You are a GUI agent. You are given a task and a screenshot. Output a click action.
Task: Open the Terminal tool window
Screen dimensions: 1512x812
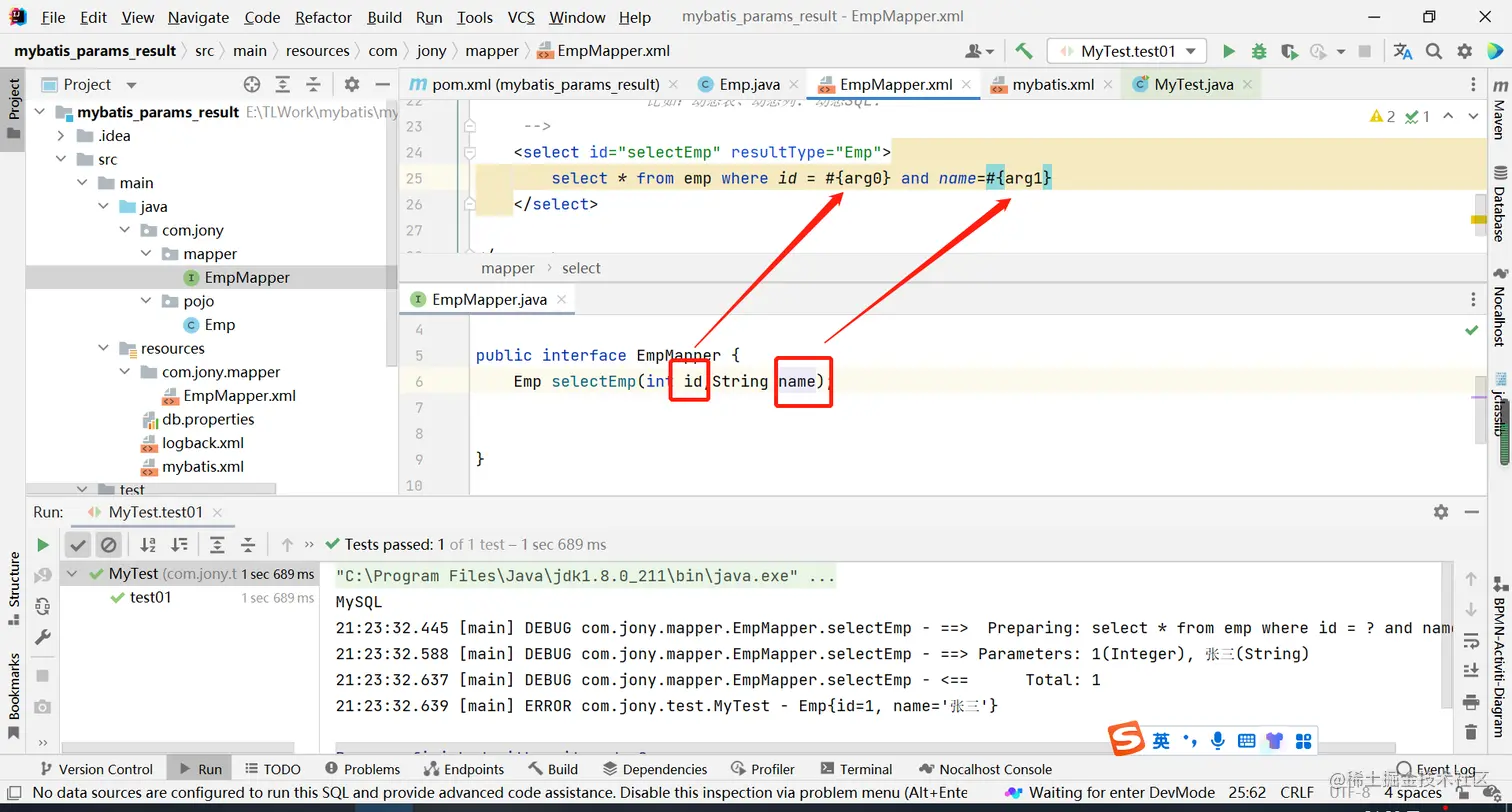tap(856, 769)
